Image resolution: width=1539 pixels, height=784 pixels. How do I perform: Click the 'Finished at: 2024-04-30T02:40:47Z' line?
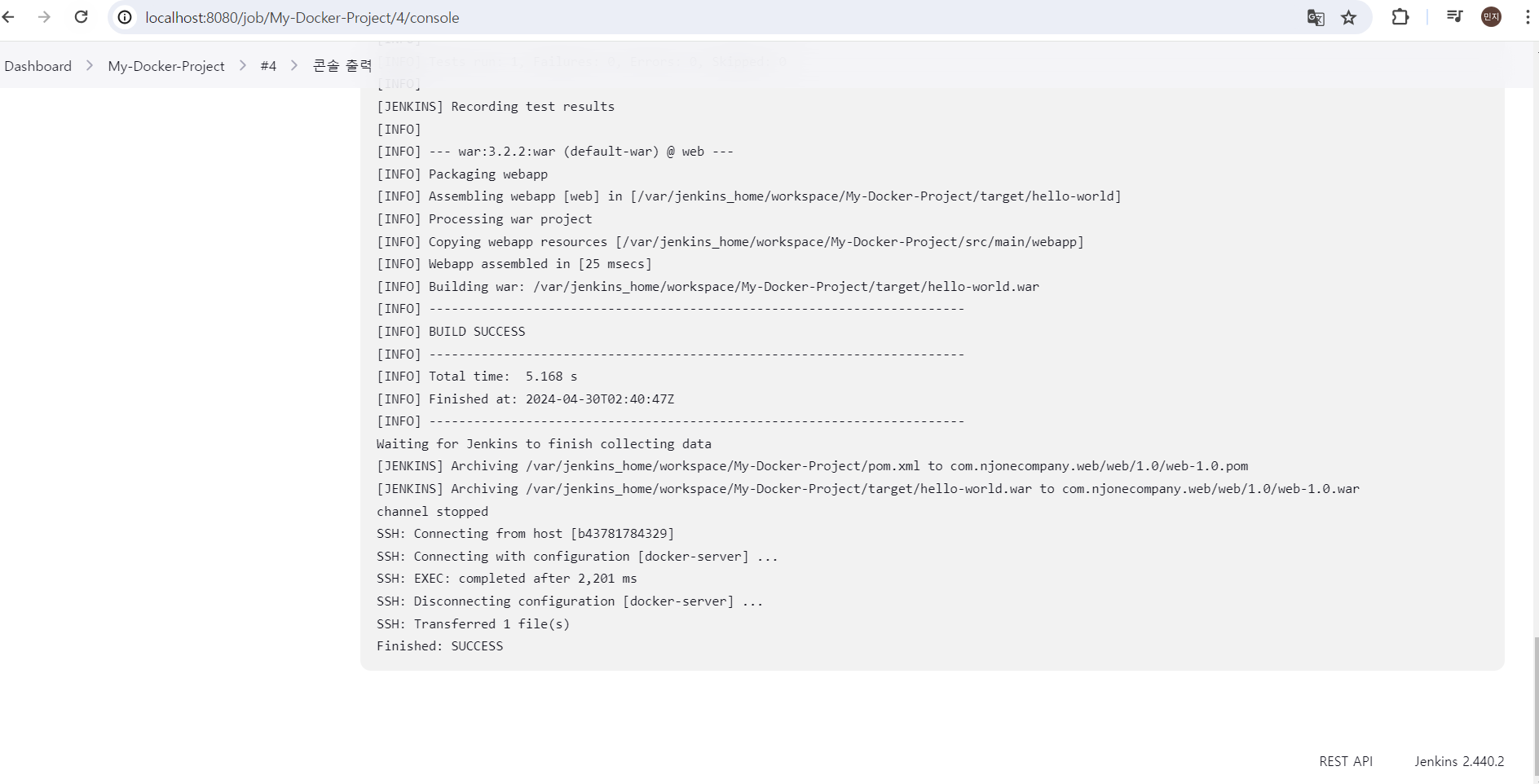click(526, 399)
